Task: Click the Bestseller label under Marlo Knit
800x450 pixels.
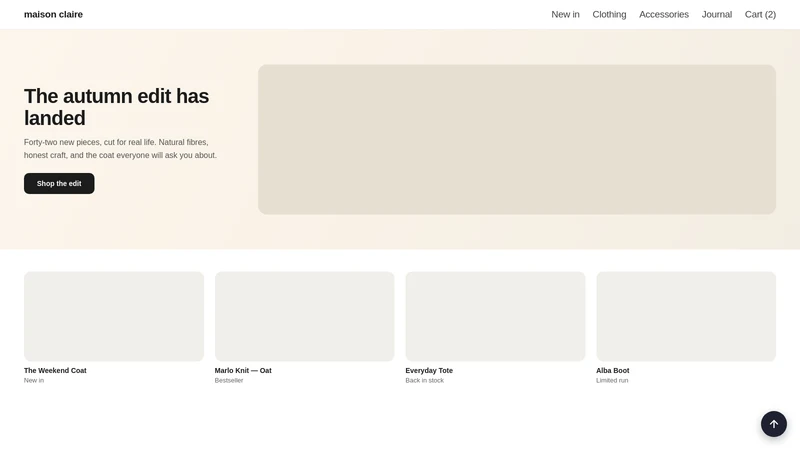Action: pos(229,381)
